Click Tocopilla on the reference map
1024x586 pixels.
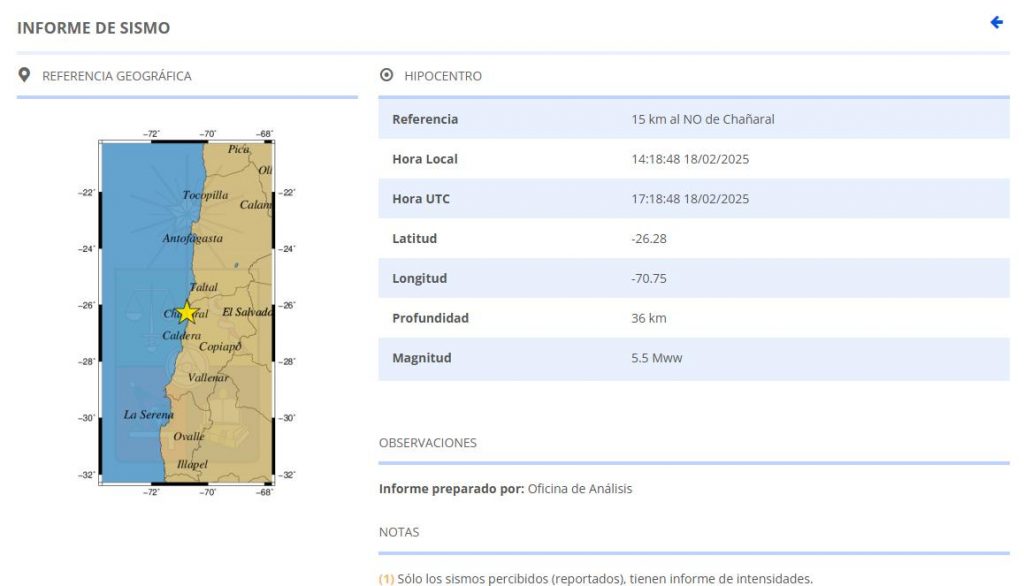coord(205,195)
